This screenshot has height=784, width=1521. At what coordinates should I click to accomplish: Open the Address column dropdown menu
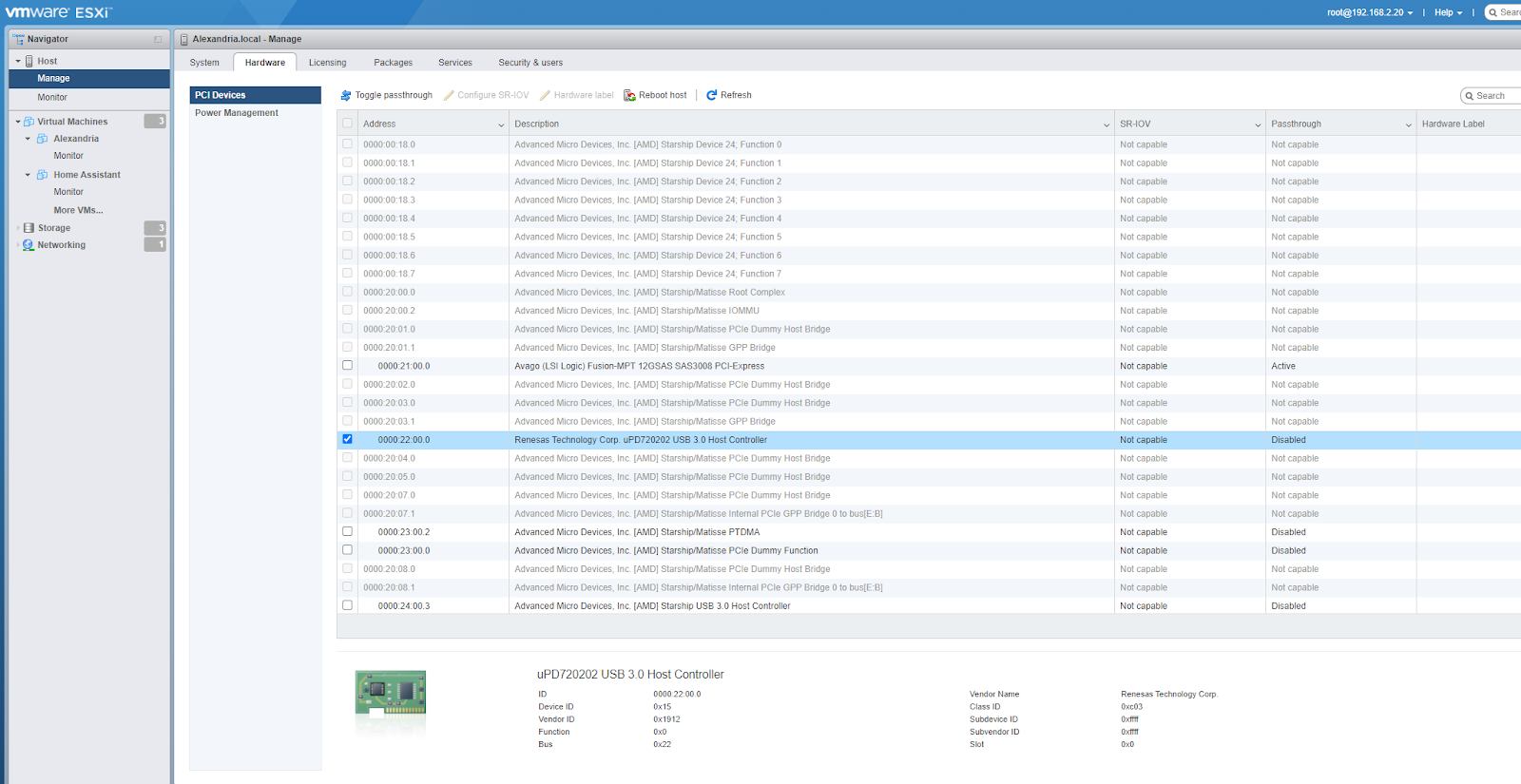click(501, 124)
